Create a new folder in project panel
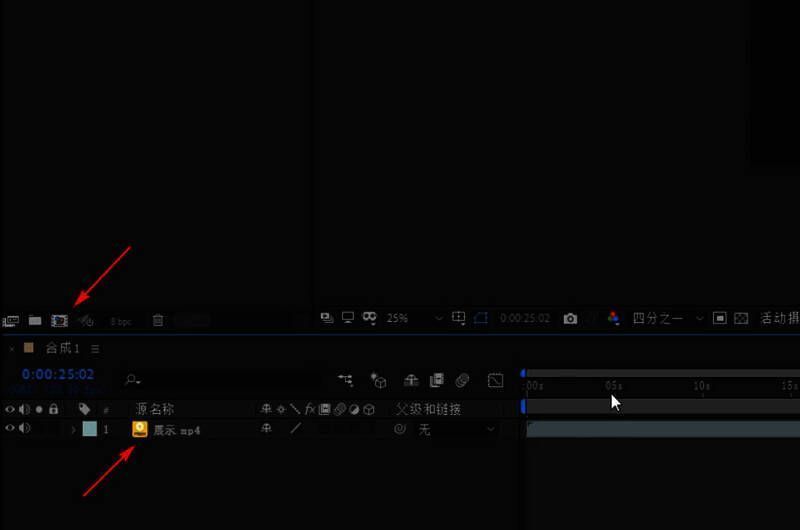Viewport: 800px width, 530px height. tap(35, 320)
